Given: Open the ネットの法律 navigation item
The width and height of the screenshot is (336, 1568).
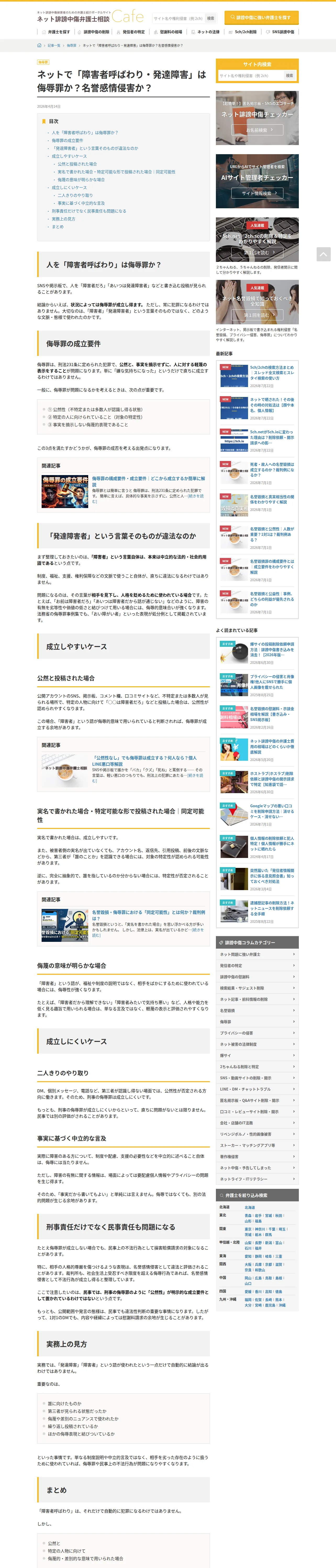Looking at the screenshot, I should pyautogui.click(x=205, y=32).
